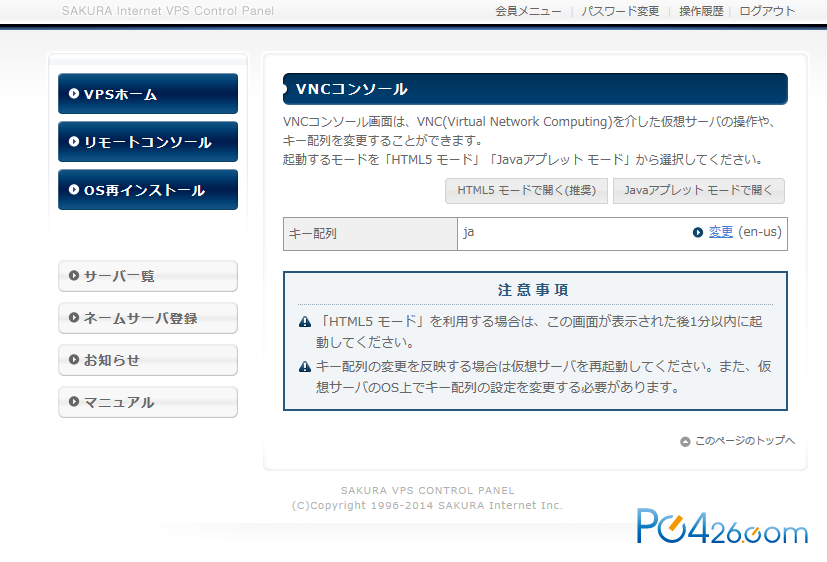
Task: Click arrow icon on ネームサーバ登録 button
Action: point(74,317)
